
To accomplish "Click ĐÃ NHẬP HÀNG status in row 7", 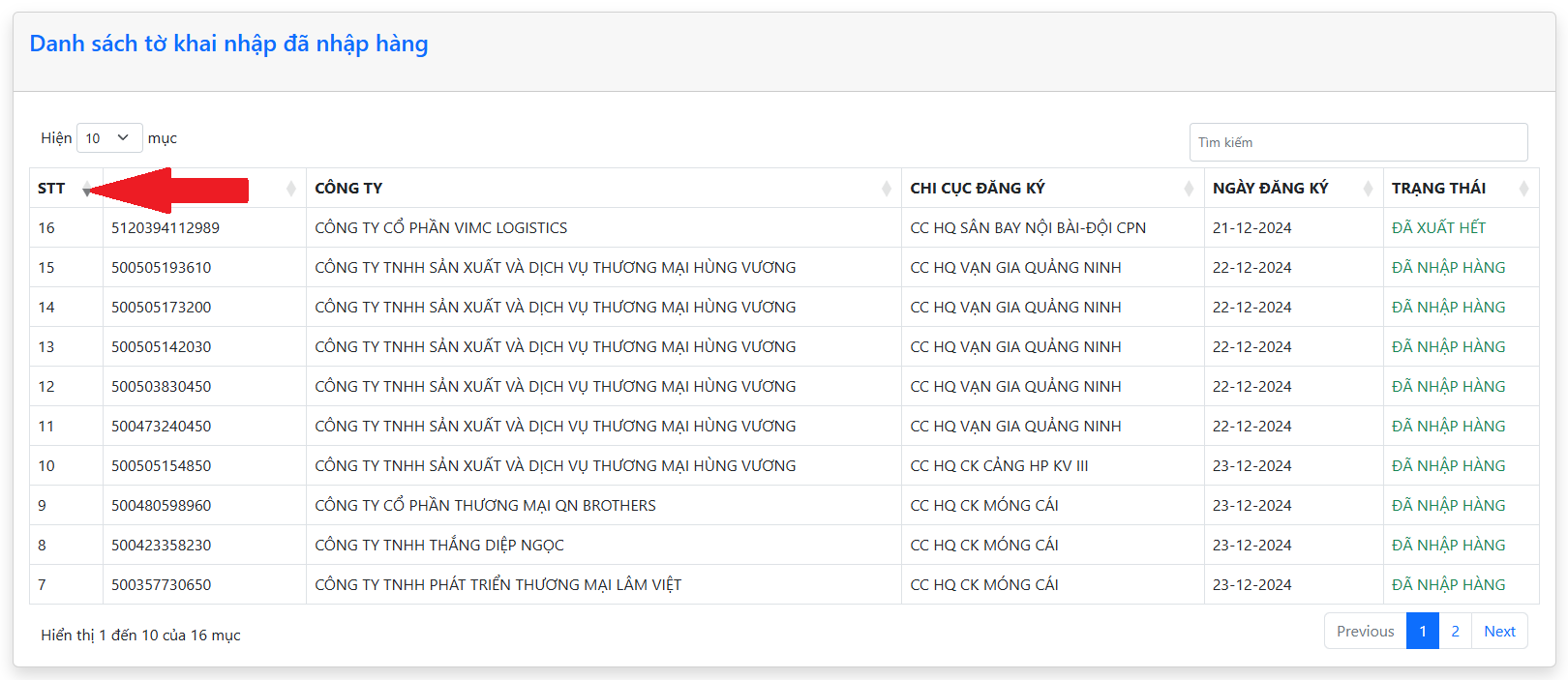I will [1448, 585].
